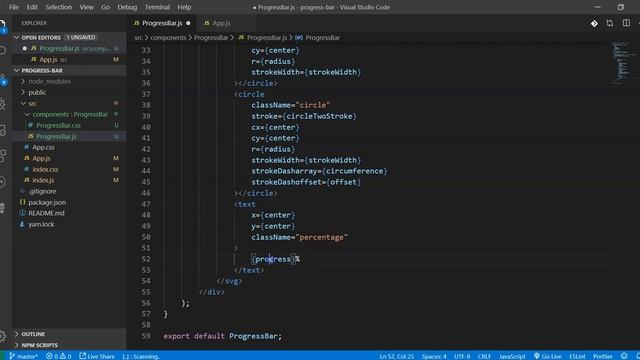The width and height of the screenshot is (640, 360).
Task: Open the Manage gear icon
Action: pyautogui.click(x=2, y=336)
